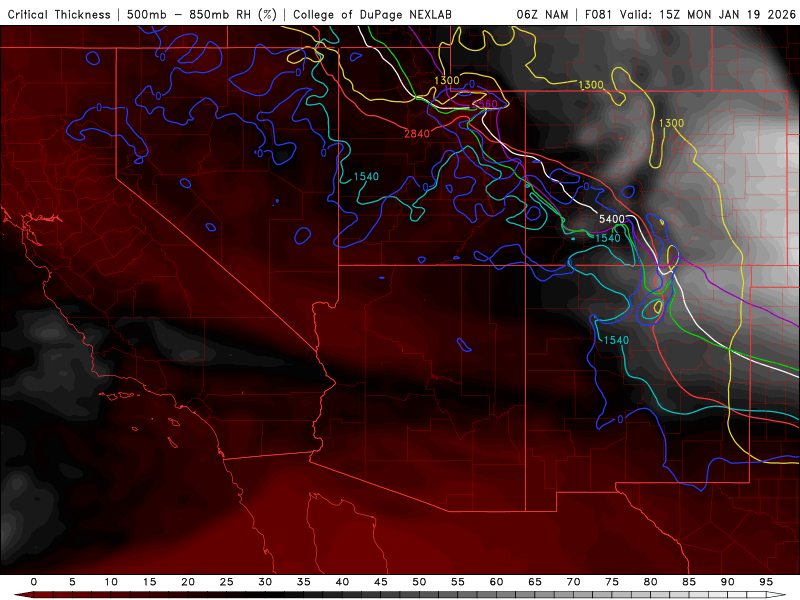The width and height of the screenshot is (800, 600).
Task: Select the '25' tick label on the legend
Action: coord(227,582)
